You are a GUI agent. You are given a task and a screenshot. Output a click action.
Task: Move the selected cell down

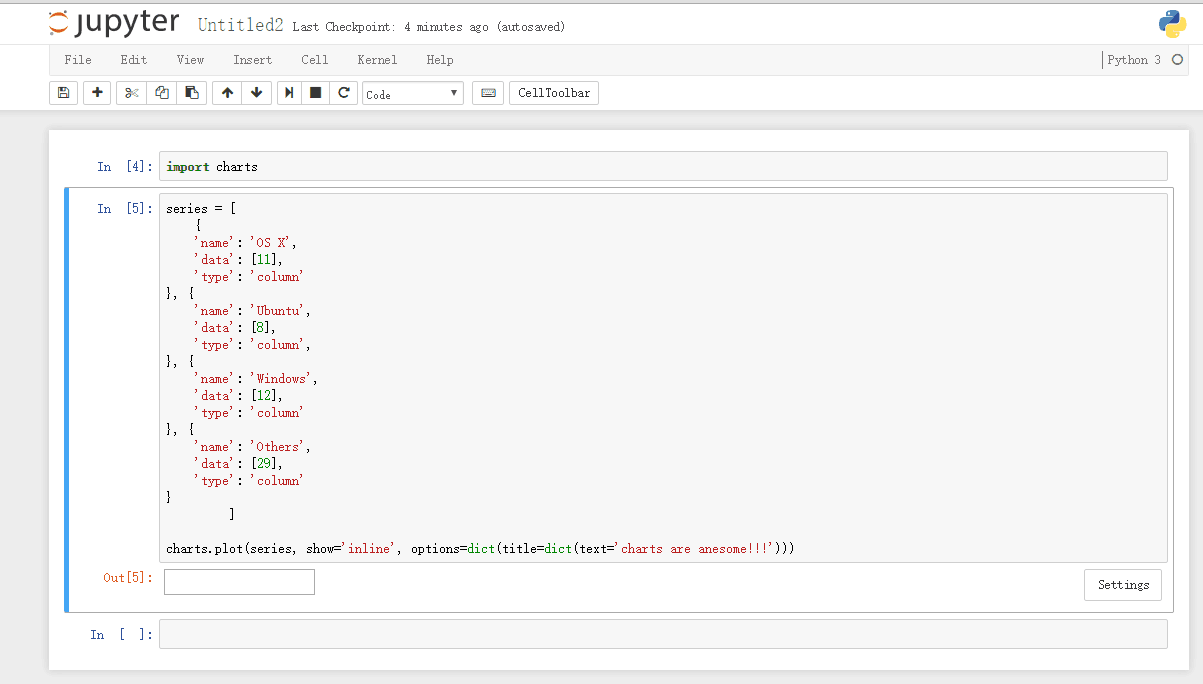pyautogui.click(x=257, y=93)
